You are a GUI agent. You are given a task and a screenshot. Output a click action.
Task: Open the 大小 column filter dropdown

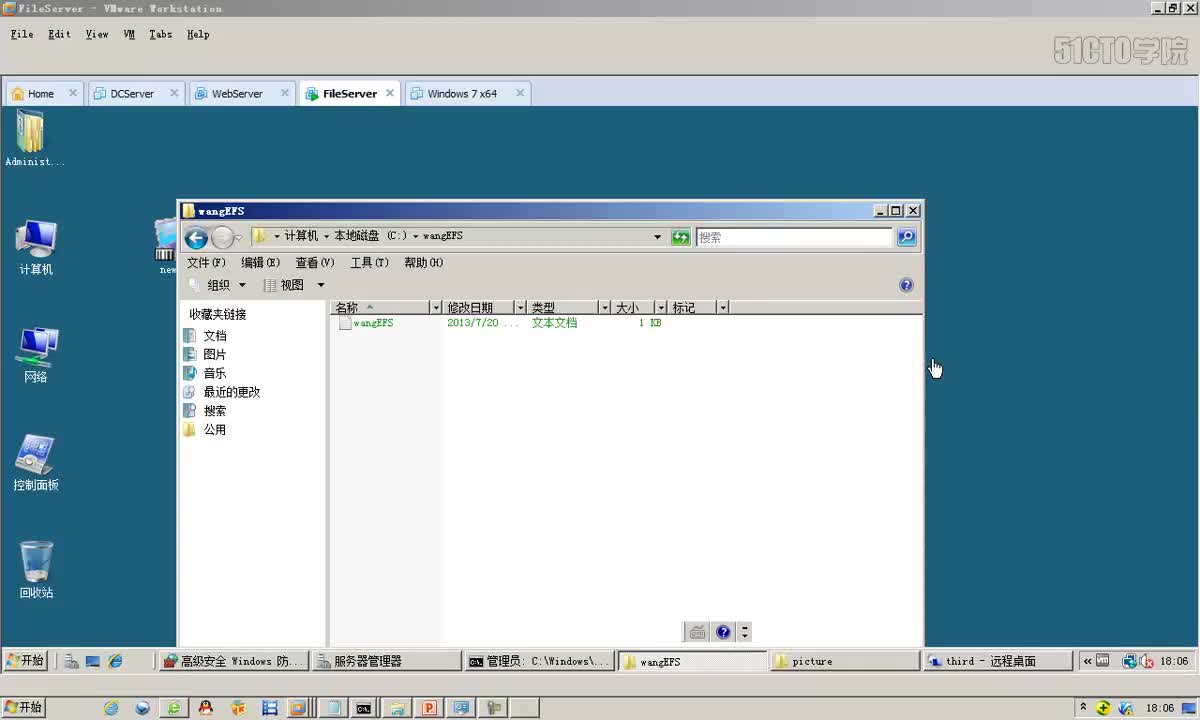point(661,307)
